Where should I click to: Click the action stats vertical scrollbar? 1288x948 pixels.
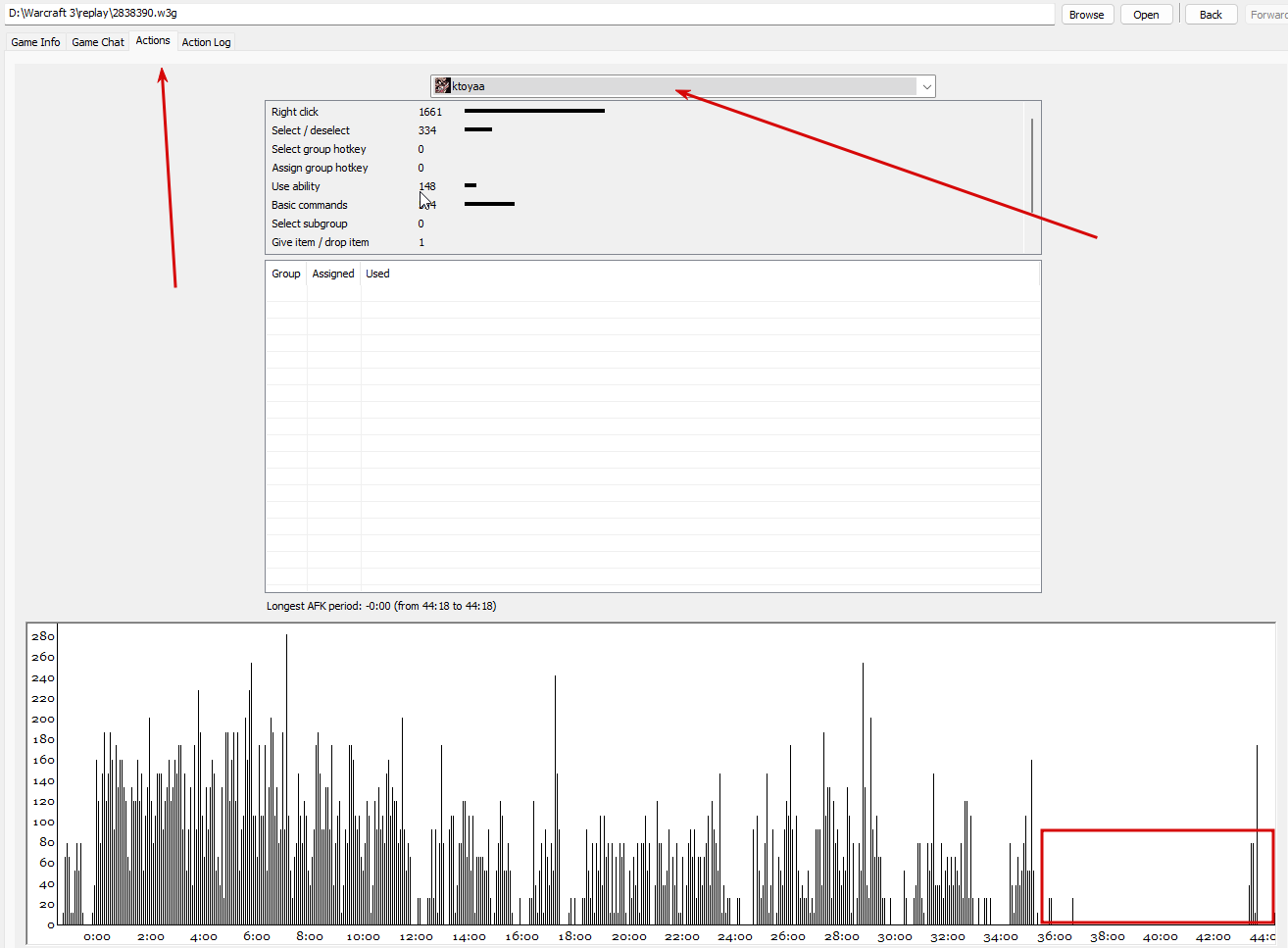tap(1032, 167)
